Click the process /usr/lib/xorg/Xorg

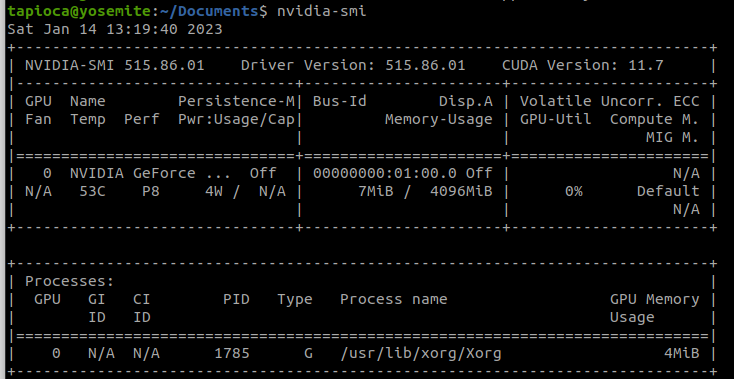[421, 353]
